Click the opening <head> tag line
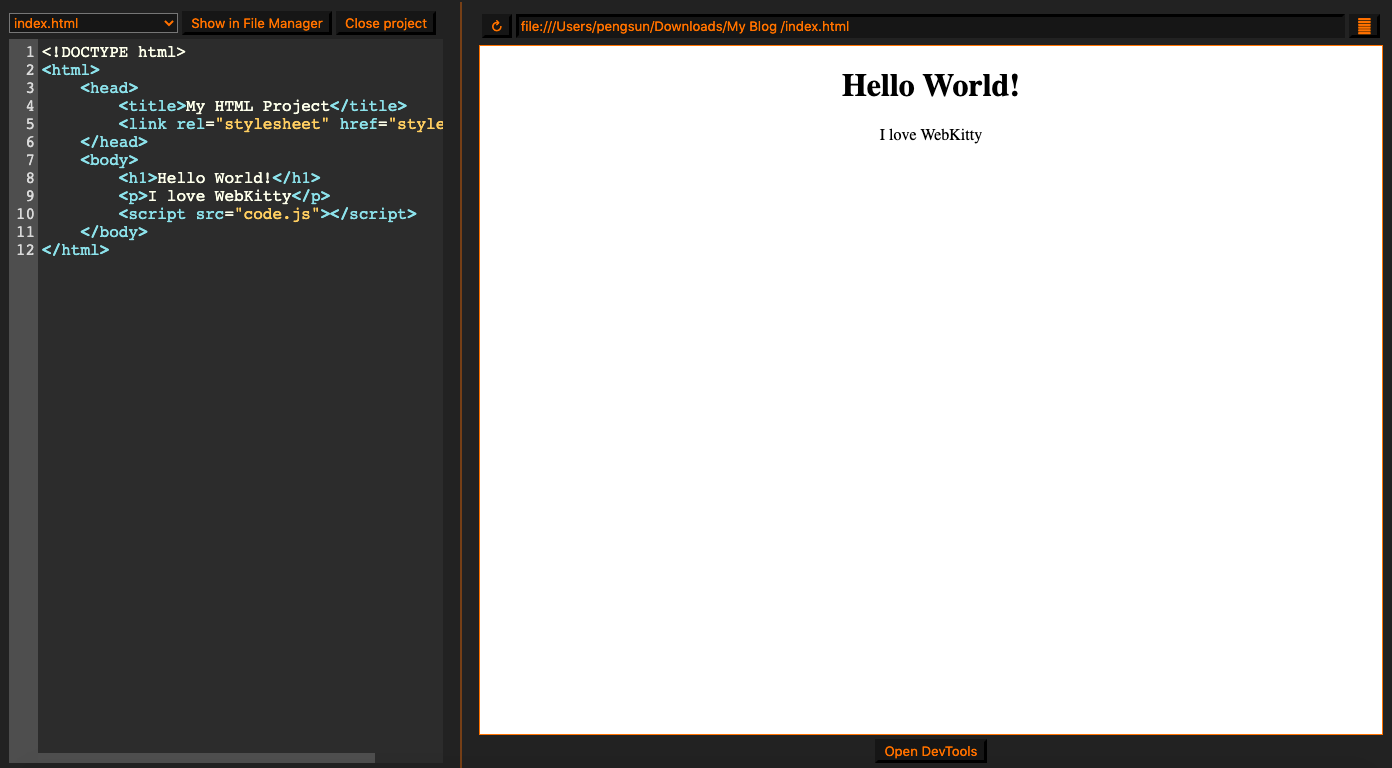This screenshot has width=1392, height=768. coord(110,88)
